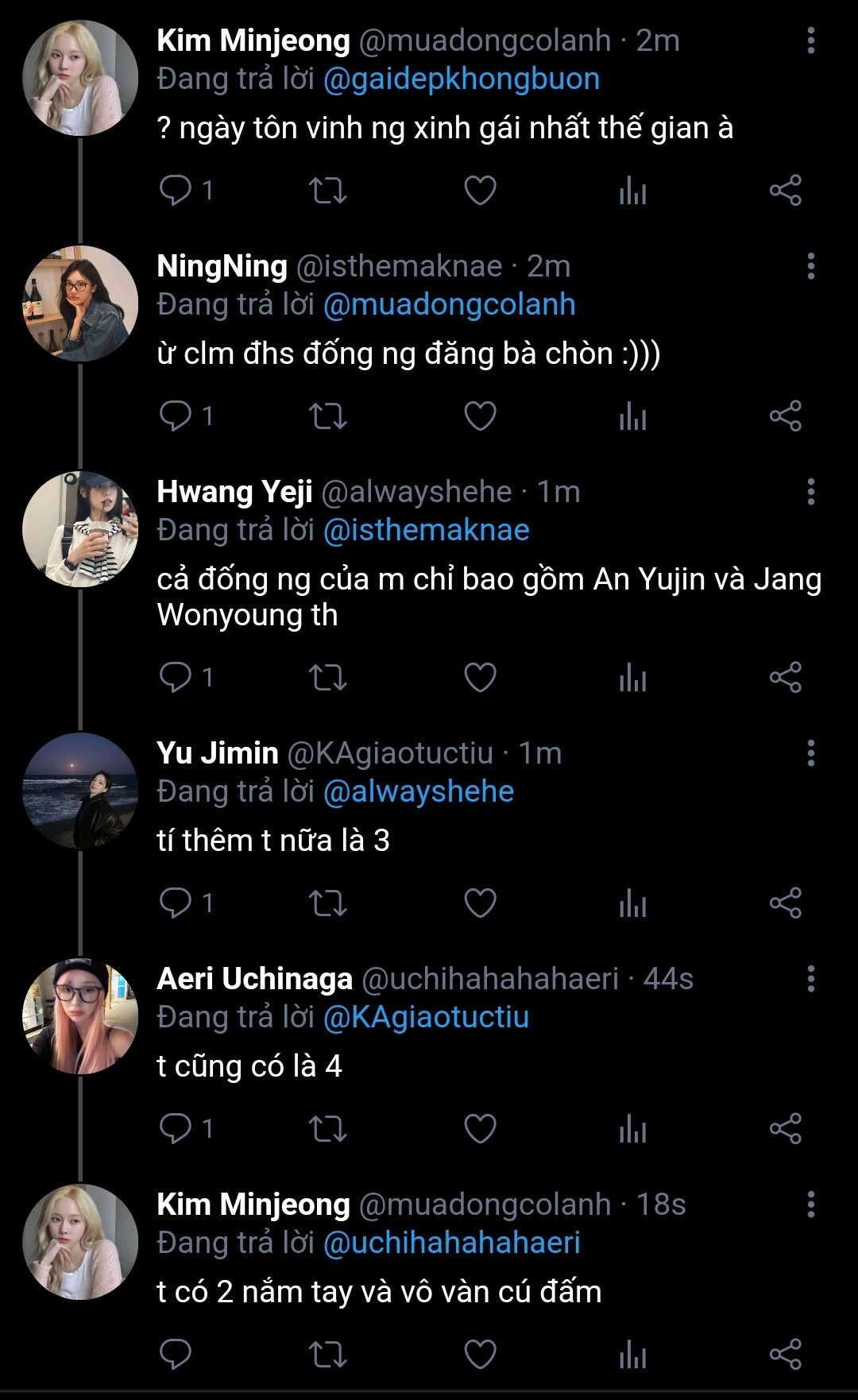View analytics for Yu Jimin's tweet
Viewport: 858px width, 1400px height.
632,903
